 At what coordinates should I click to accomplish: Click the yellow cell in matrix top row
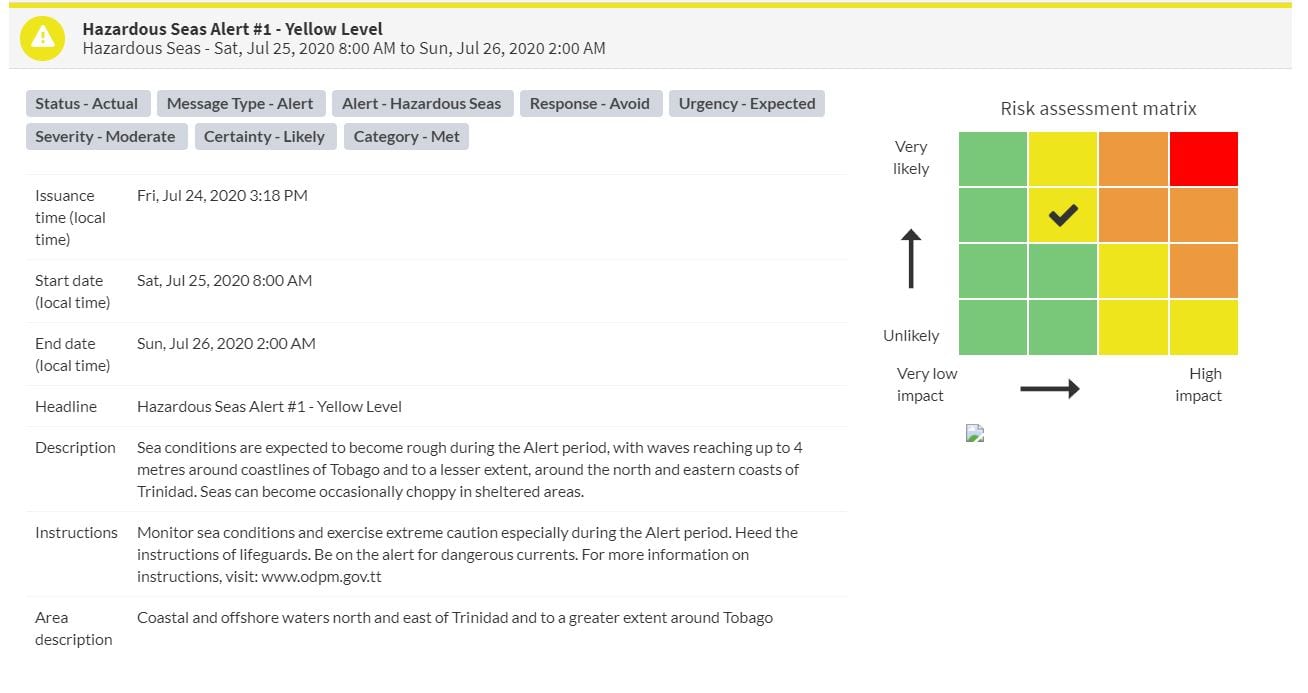coord(1063,159)
